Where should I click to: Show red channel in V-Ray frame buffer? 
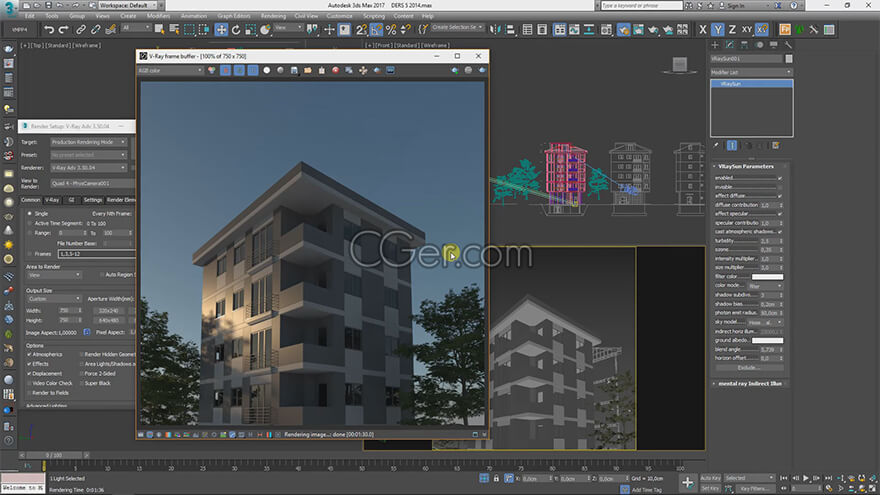click(x=226, y=70)
